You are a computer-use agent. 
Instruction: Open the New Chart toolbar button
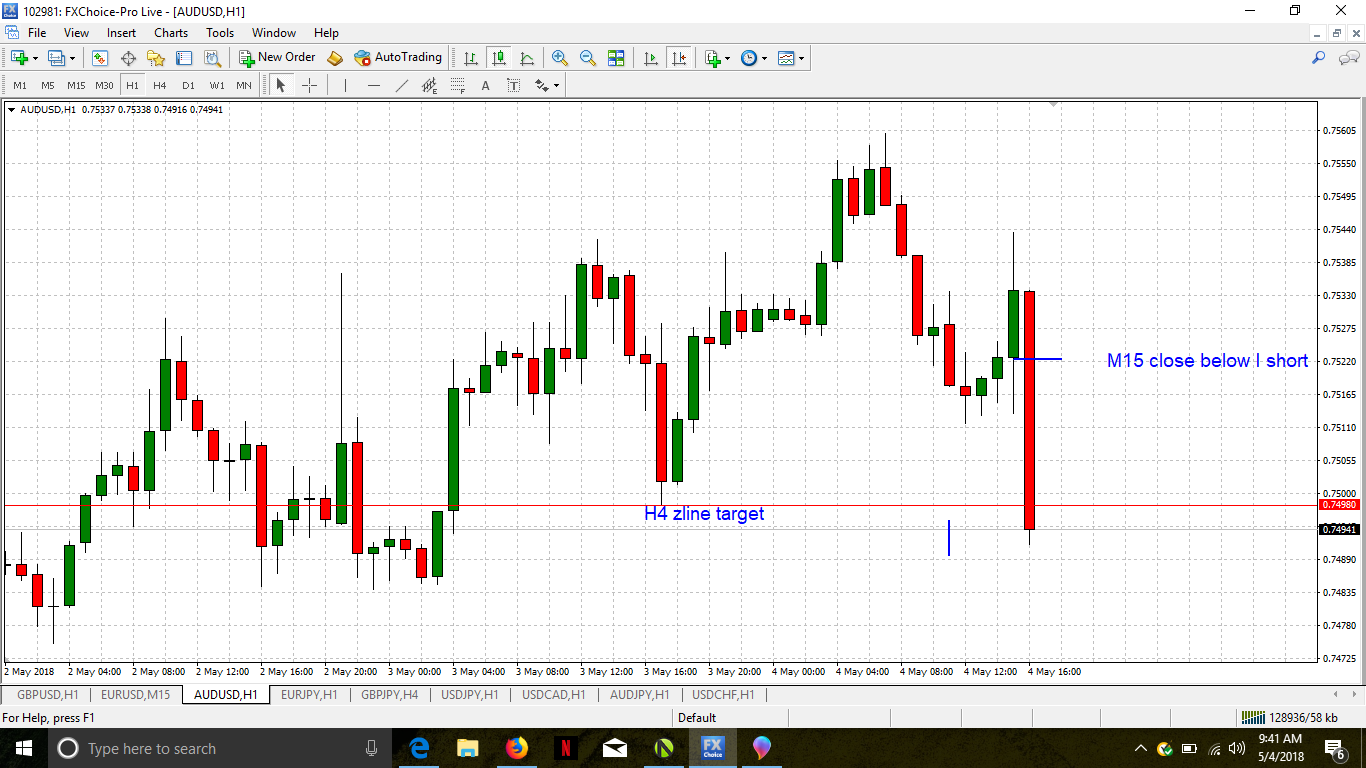pos(19,58)
